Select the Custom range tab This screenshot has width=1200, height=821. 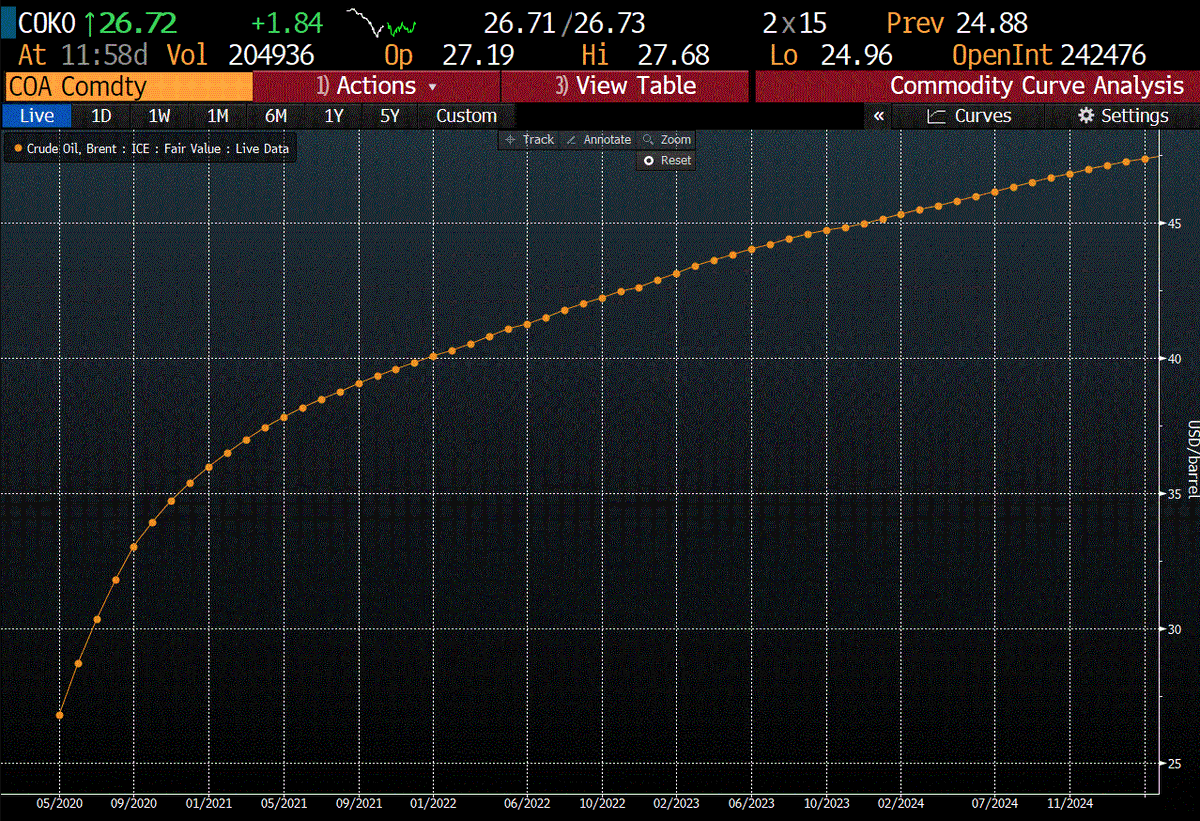click(466, 116)
